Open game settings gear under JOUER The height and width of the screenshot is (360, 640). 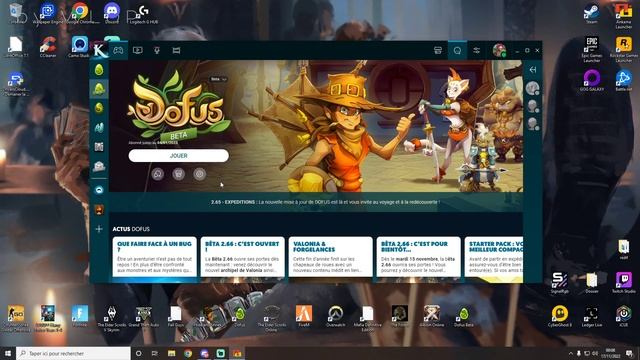200,174
